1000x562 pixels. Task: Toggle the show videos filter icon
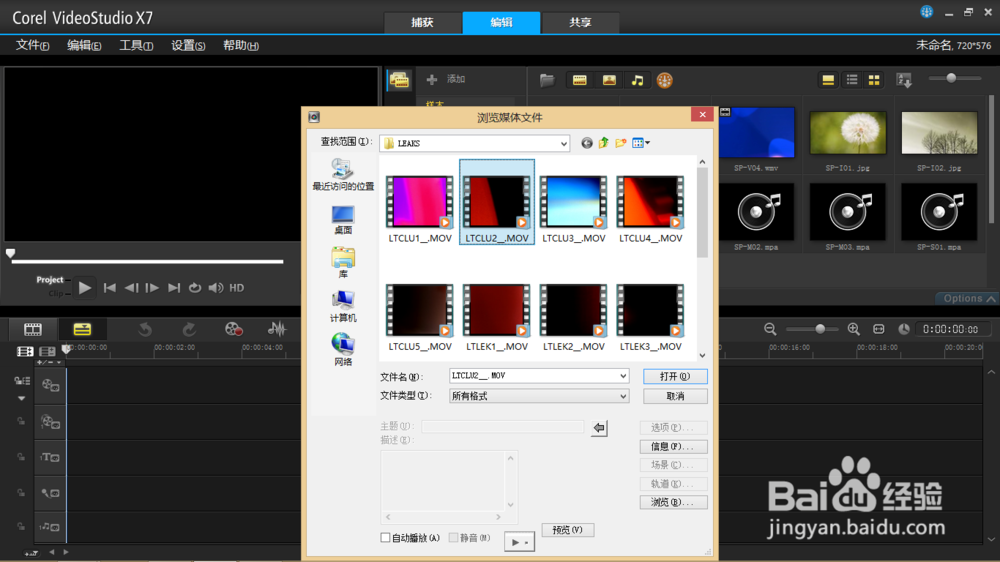pyautogui.click(x=579, y=80)
